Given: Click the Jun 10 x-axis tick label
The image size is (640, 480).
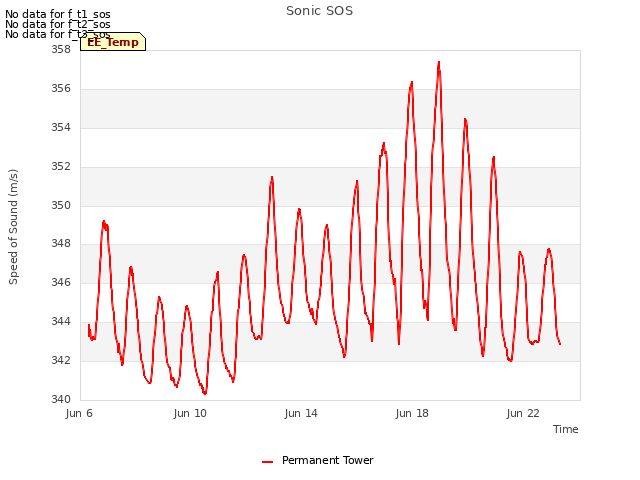Looking at the screenshot, I should [190, 413].
